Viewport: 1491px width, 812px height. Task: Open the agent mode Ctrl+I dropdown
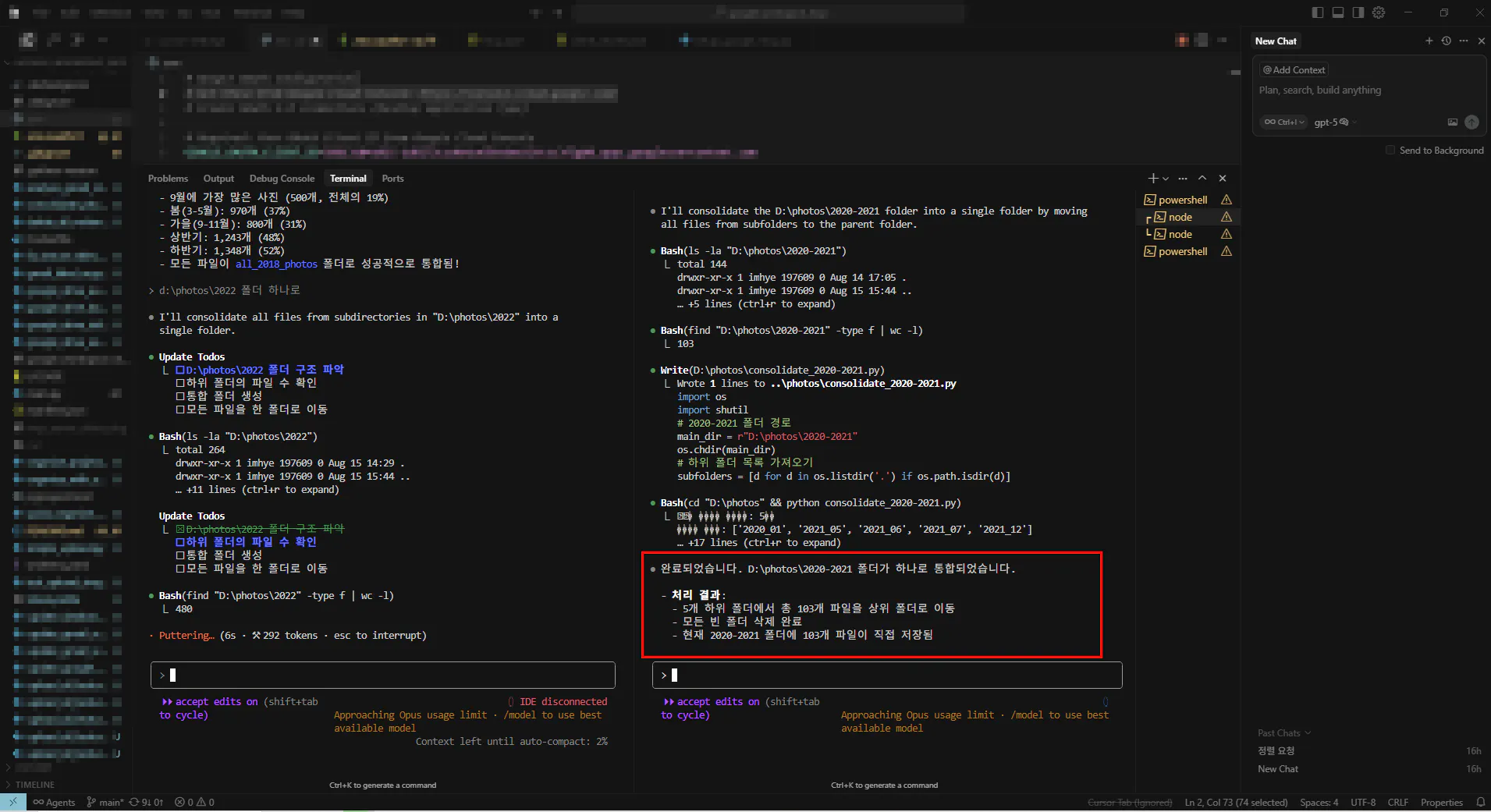click(x=1283, y=122)
